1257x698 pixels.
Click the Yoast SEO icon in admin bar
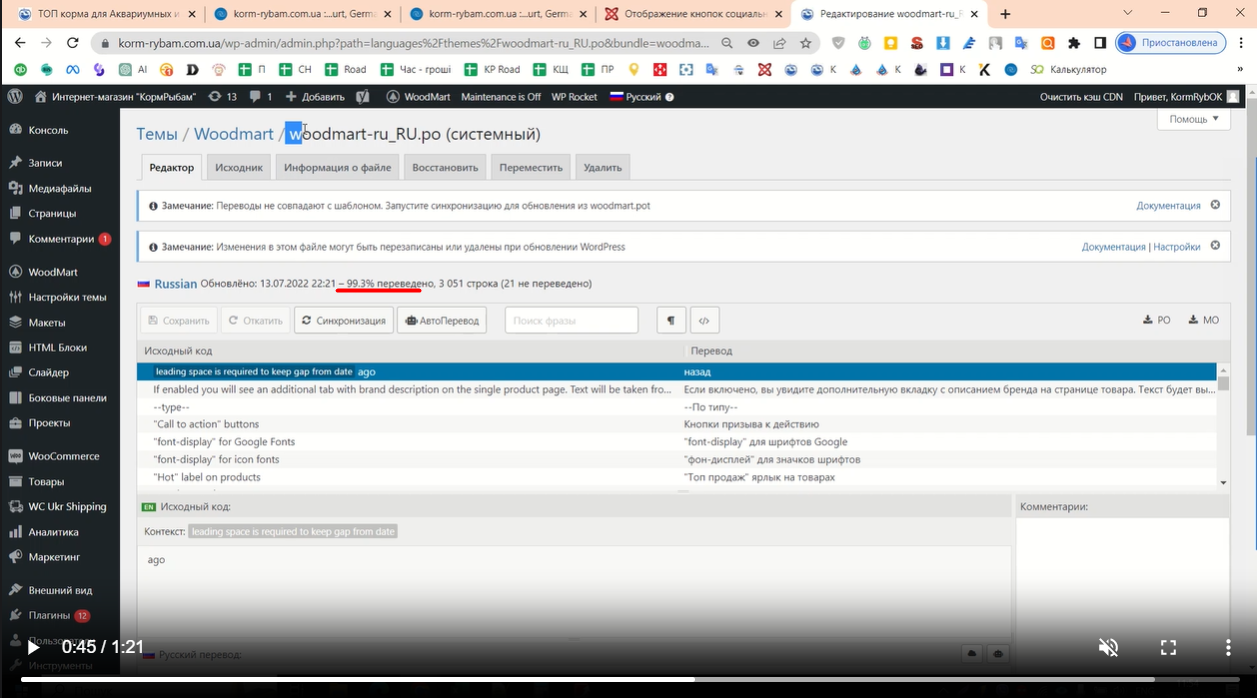363,97
